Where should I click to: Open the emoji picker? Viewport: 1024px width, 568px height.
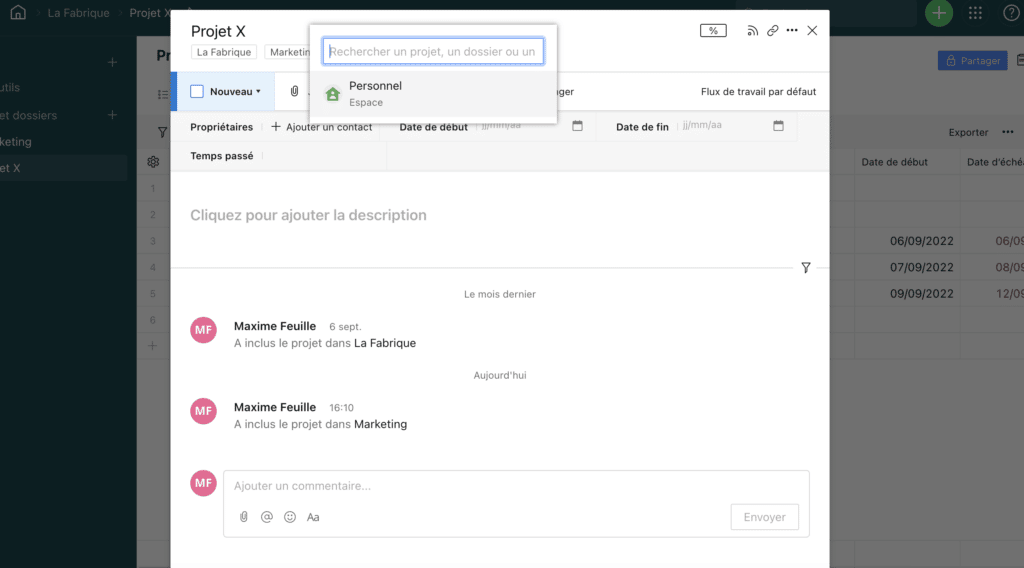tap(290, 517)
